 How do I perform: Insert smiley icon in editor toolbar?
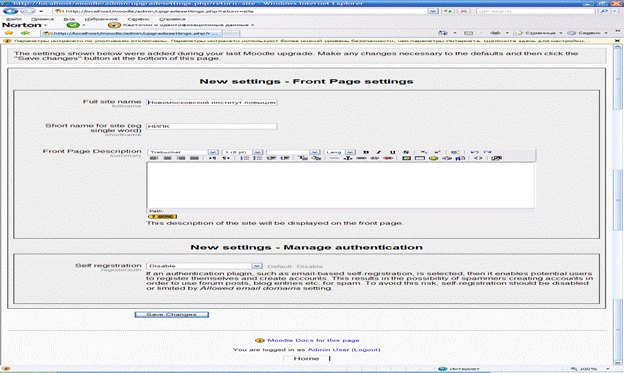click(433, 158)
